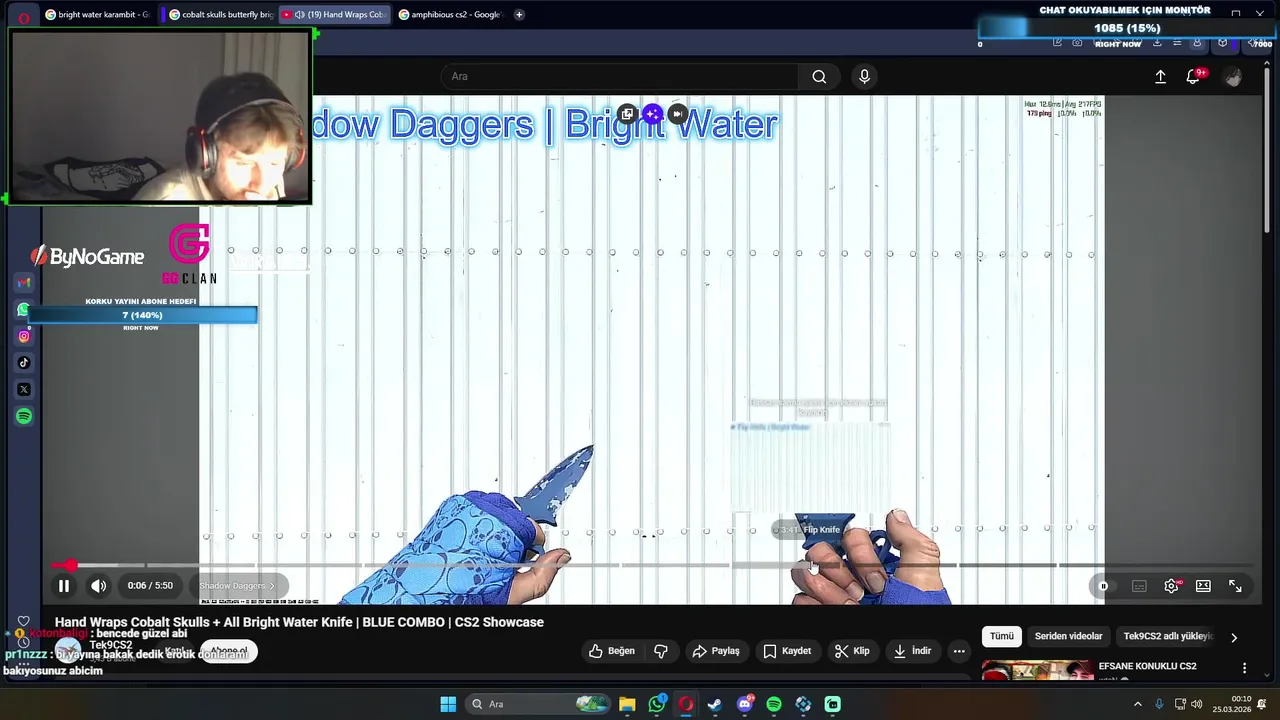Like the video with Beğen
The image size is (1280, 720).
[x=611, y=651]
